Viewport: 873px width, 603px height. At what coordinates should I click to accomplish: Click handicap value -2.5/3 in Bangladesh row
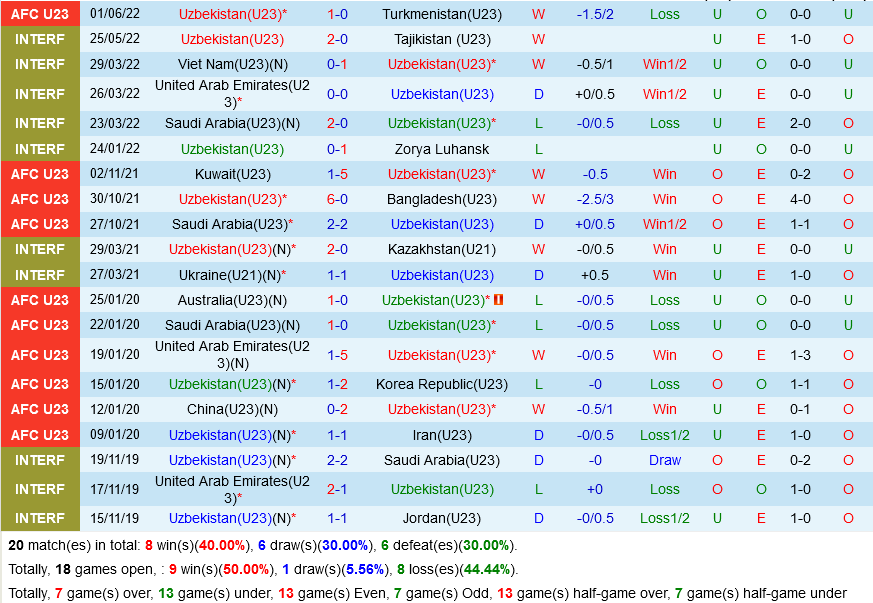(595, 199)
